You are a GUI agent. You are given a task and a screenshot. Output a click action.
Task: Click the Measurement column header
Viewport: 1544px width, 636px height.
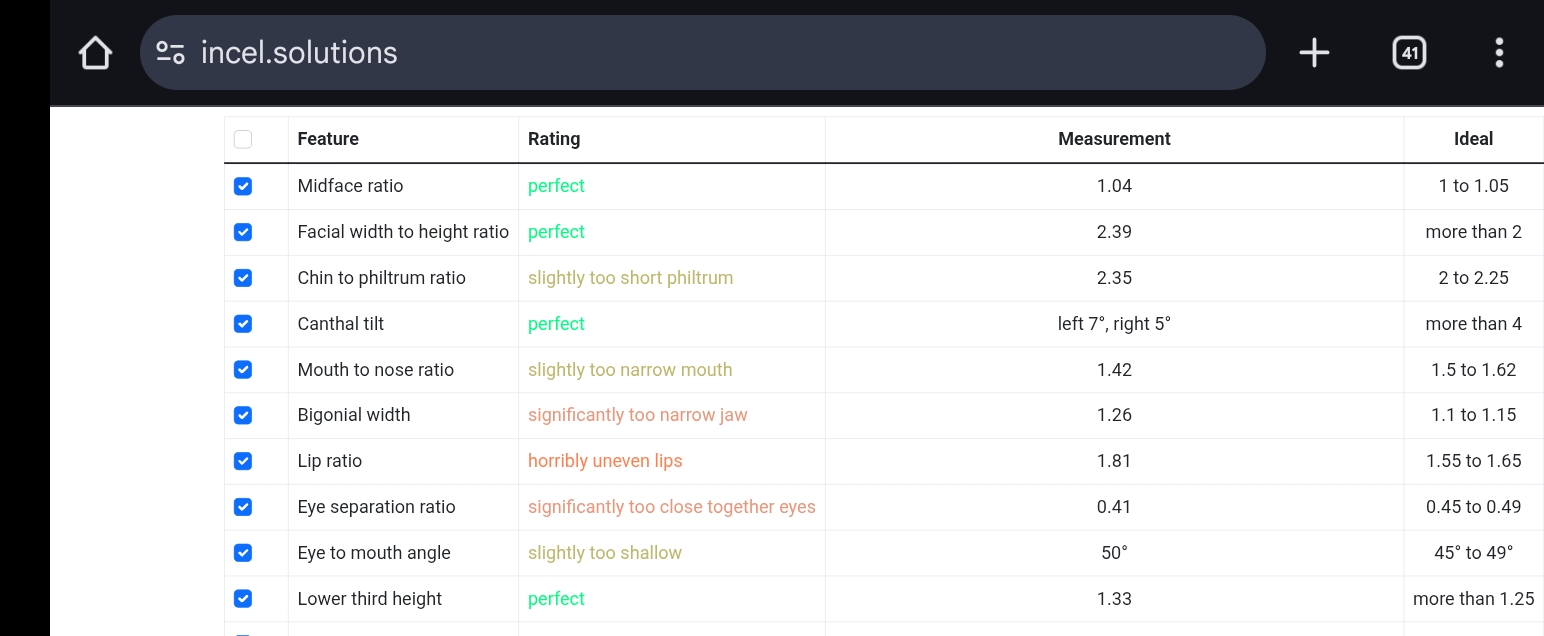coord(1114,139)
